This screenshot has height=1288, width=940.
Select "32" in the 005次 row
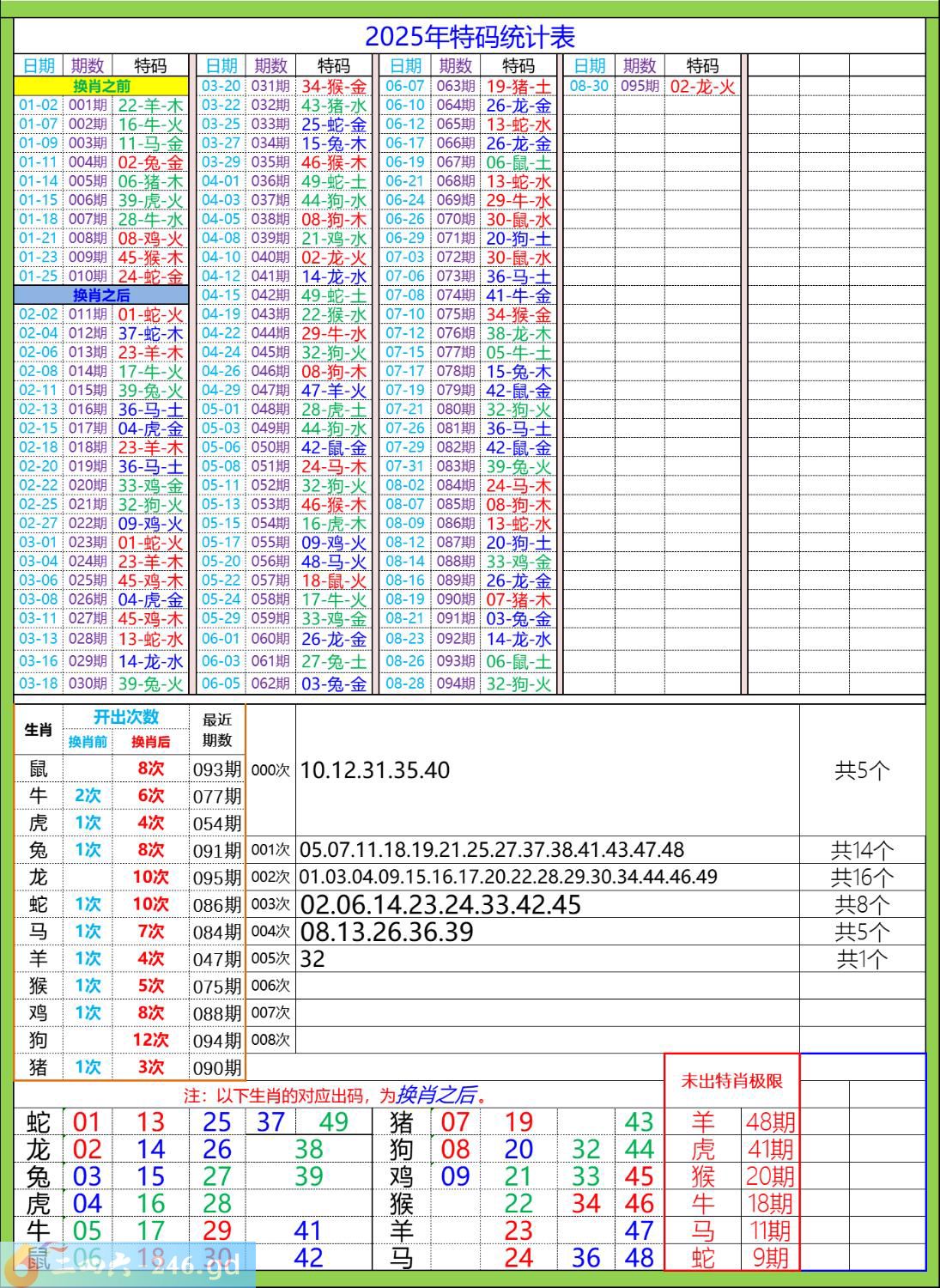(x=313, y=959)
